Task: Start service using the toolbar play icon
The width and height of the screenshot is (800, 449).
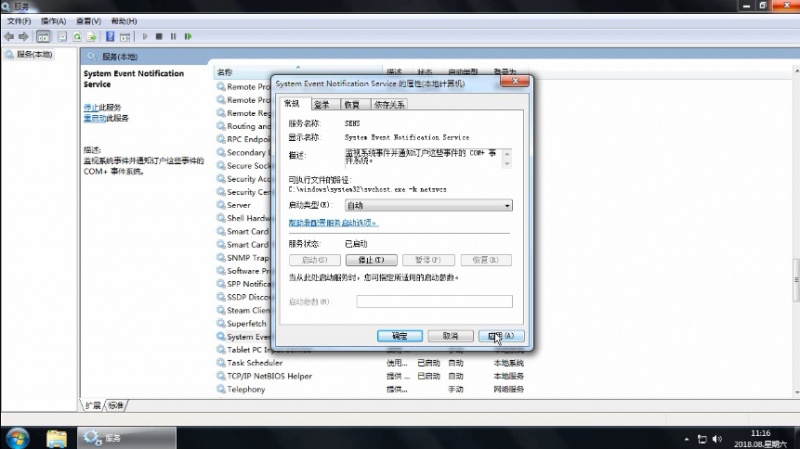Action: coord(145,37)
